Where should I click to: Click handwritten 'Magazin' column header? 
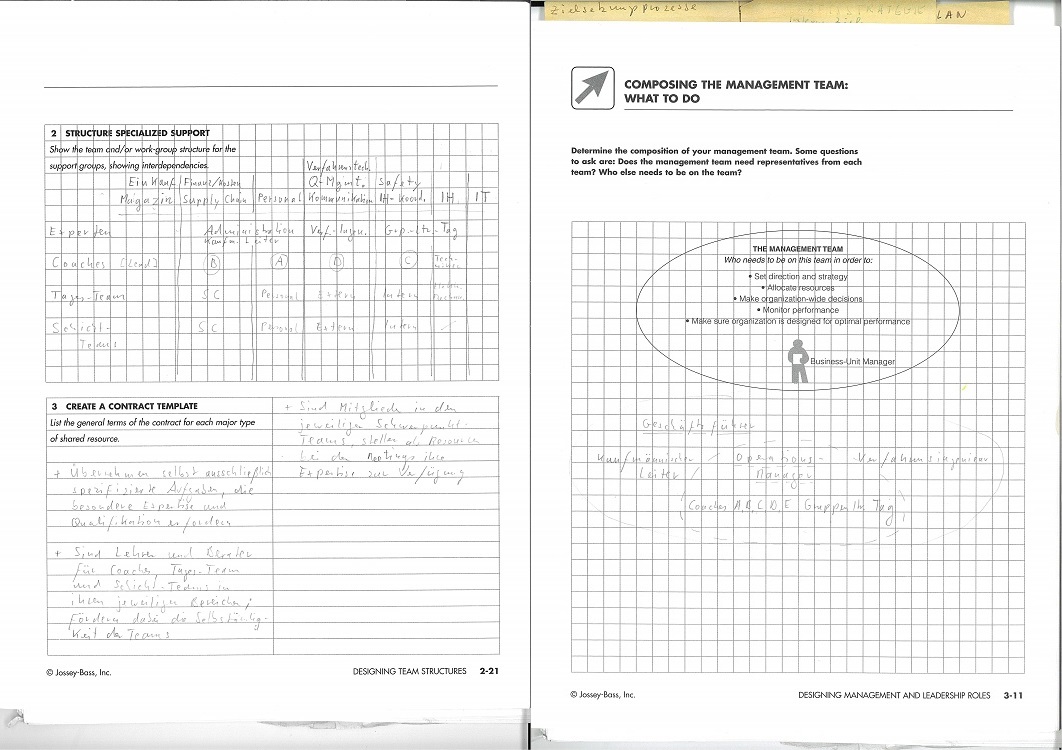pyautogui.click(x=146, y=201)
